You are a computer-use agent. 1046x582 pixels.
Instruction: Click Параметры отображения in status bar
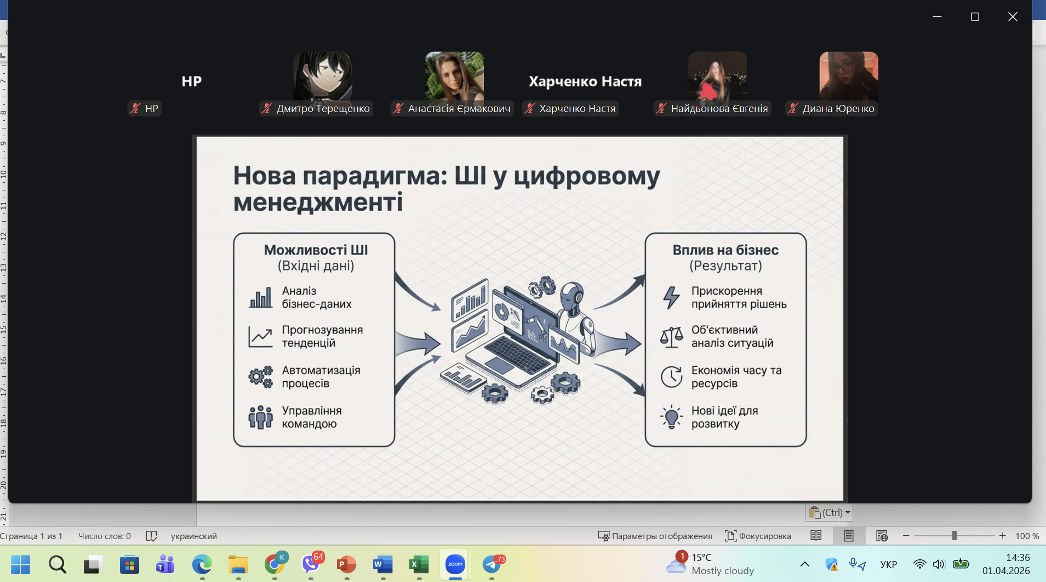(x=655, y=536)
